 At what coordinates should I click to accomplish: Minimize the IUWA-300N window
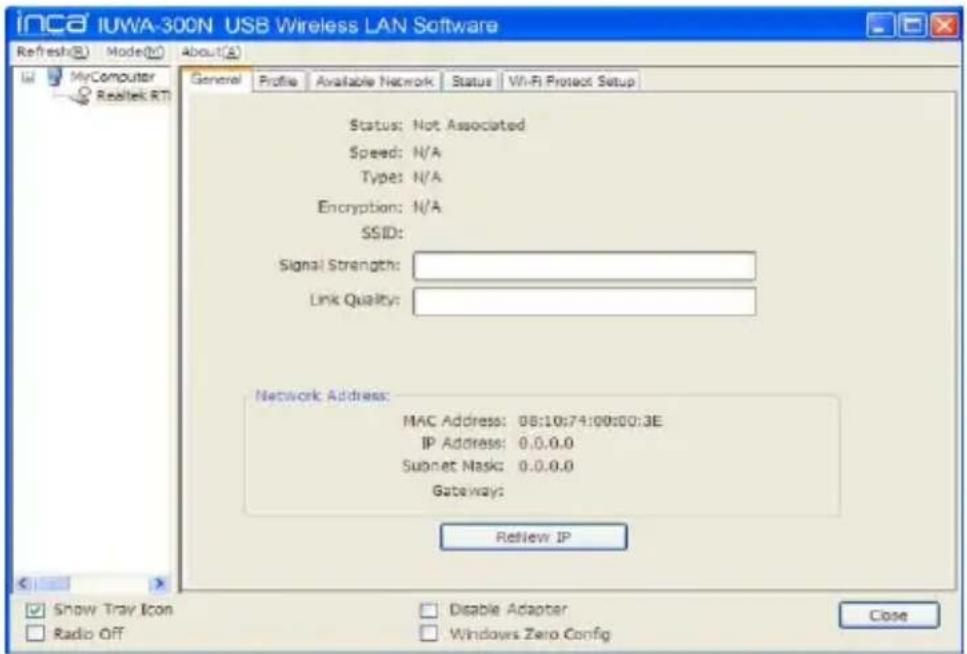[x=881, y=26]
